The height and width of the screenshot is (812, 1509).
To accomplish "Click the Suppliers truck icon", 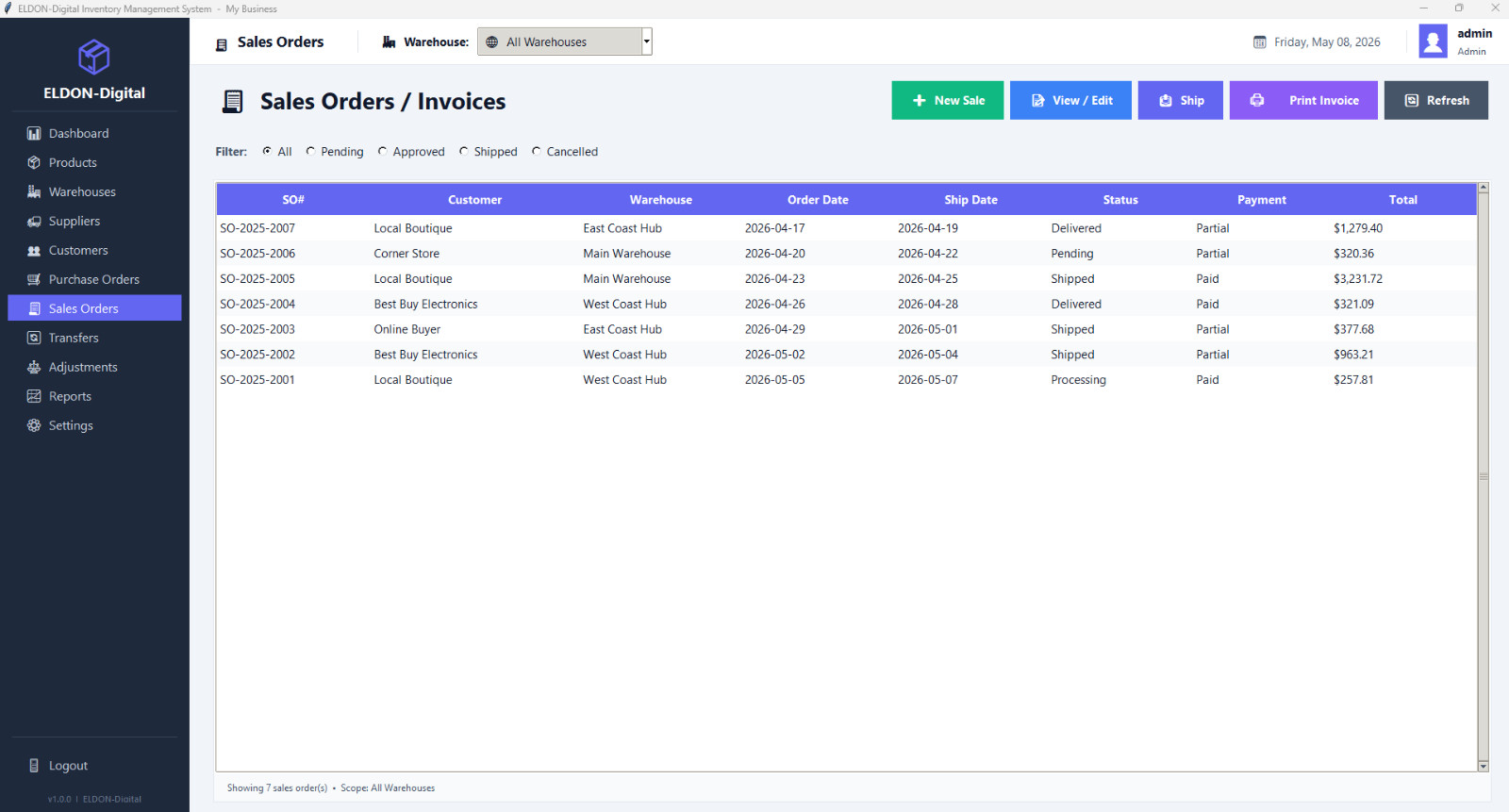I will [x=34, y=222].
